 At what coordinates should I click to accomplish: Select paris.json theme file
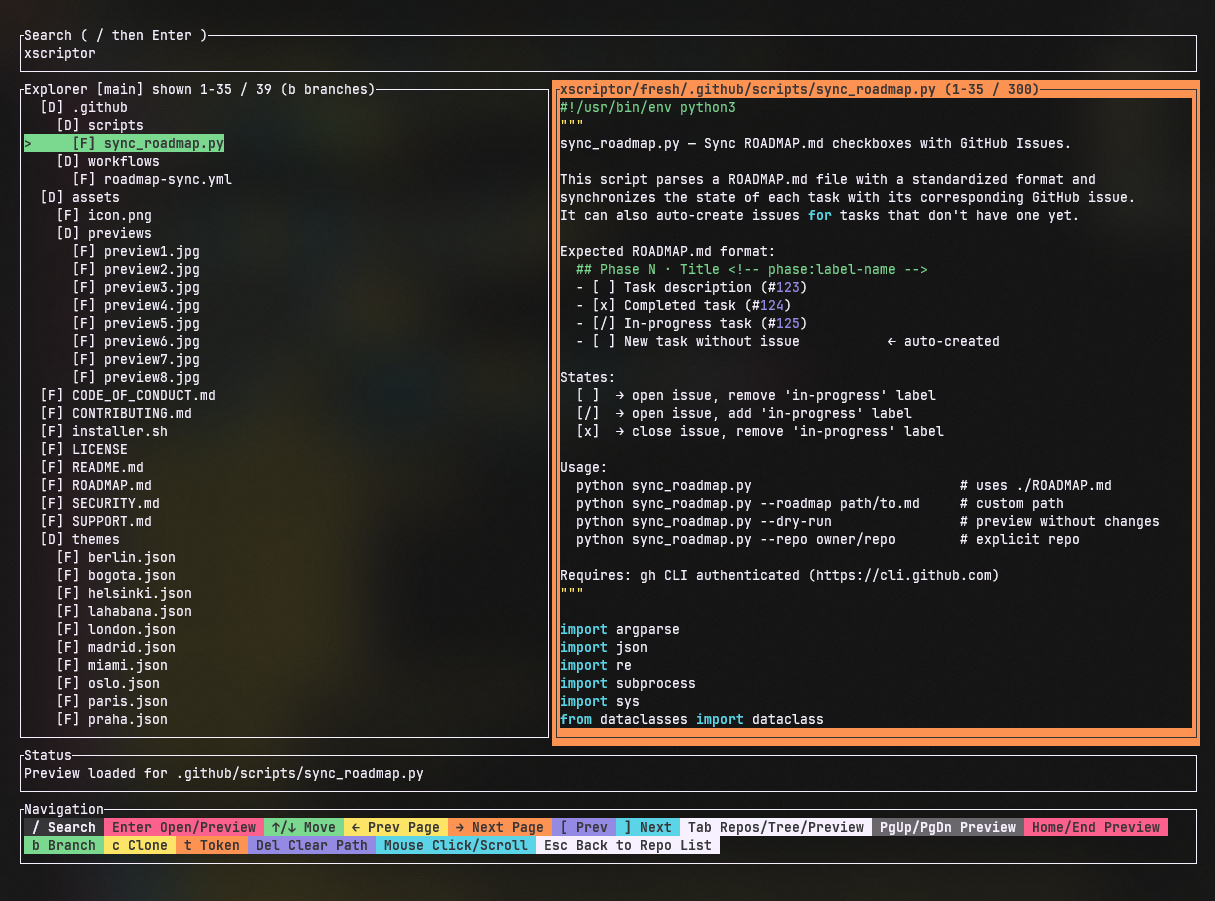[112, 701]
